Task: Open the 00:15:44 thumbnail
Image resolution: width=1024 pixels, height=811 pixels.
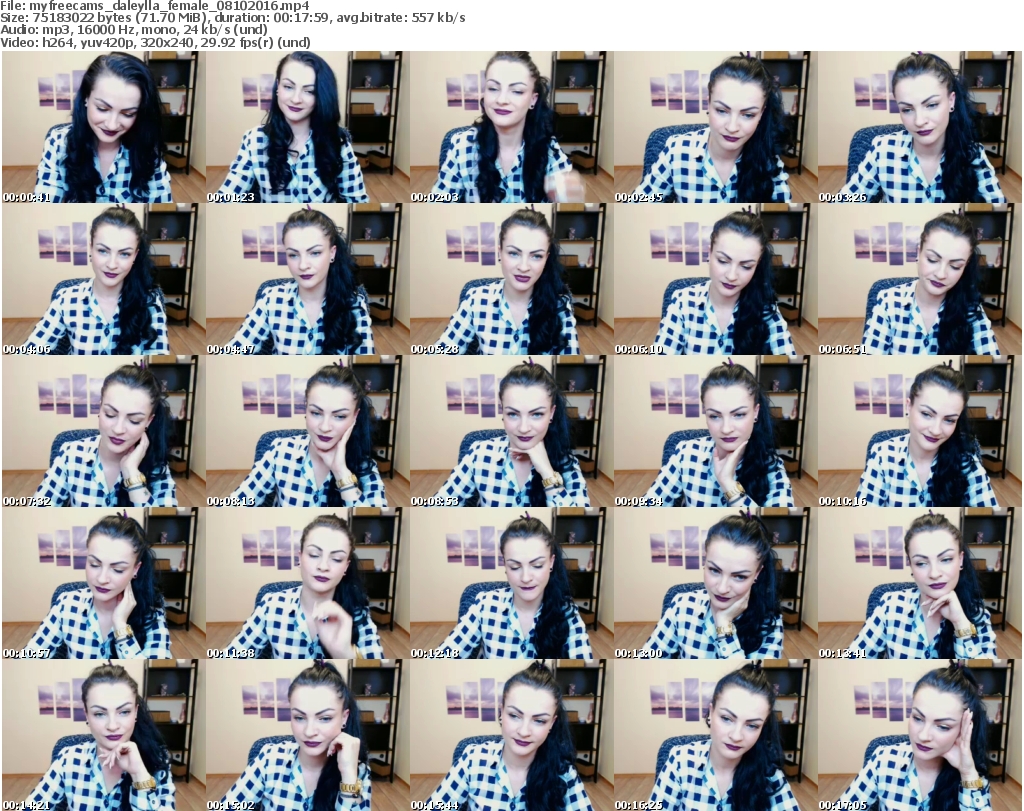Action: [509, 735]
